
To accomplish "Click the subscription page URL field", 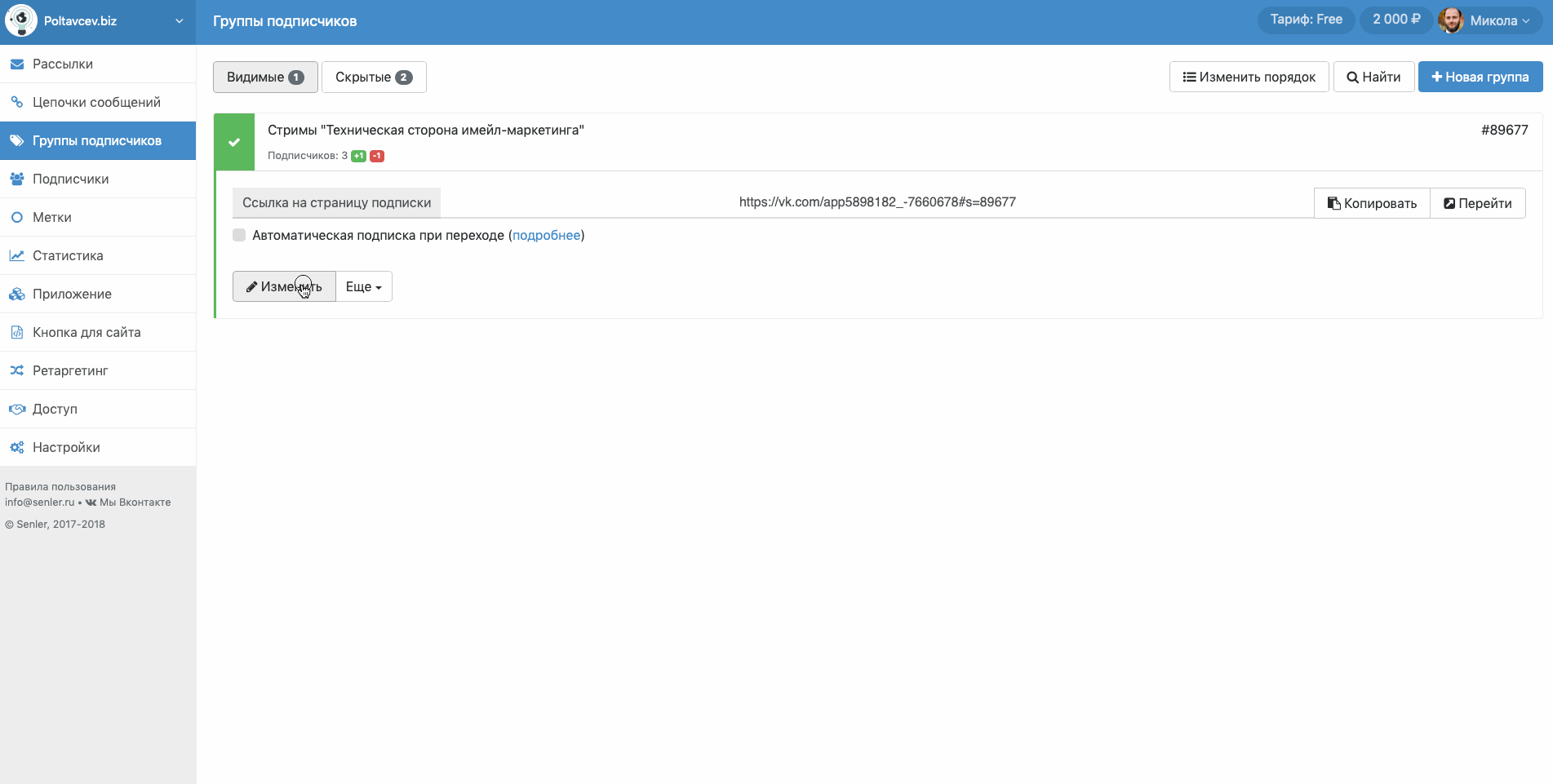I will (x=876, y=202).
